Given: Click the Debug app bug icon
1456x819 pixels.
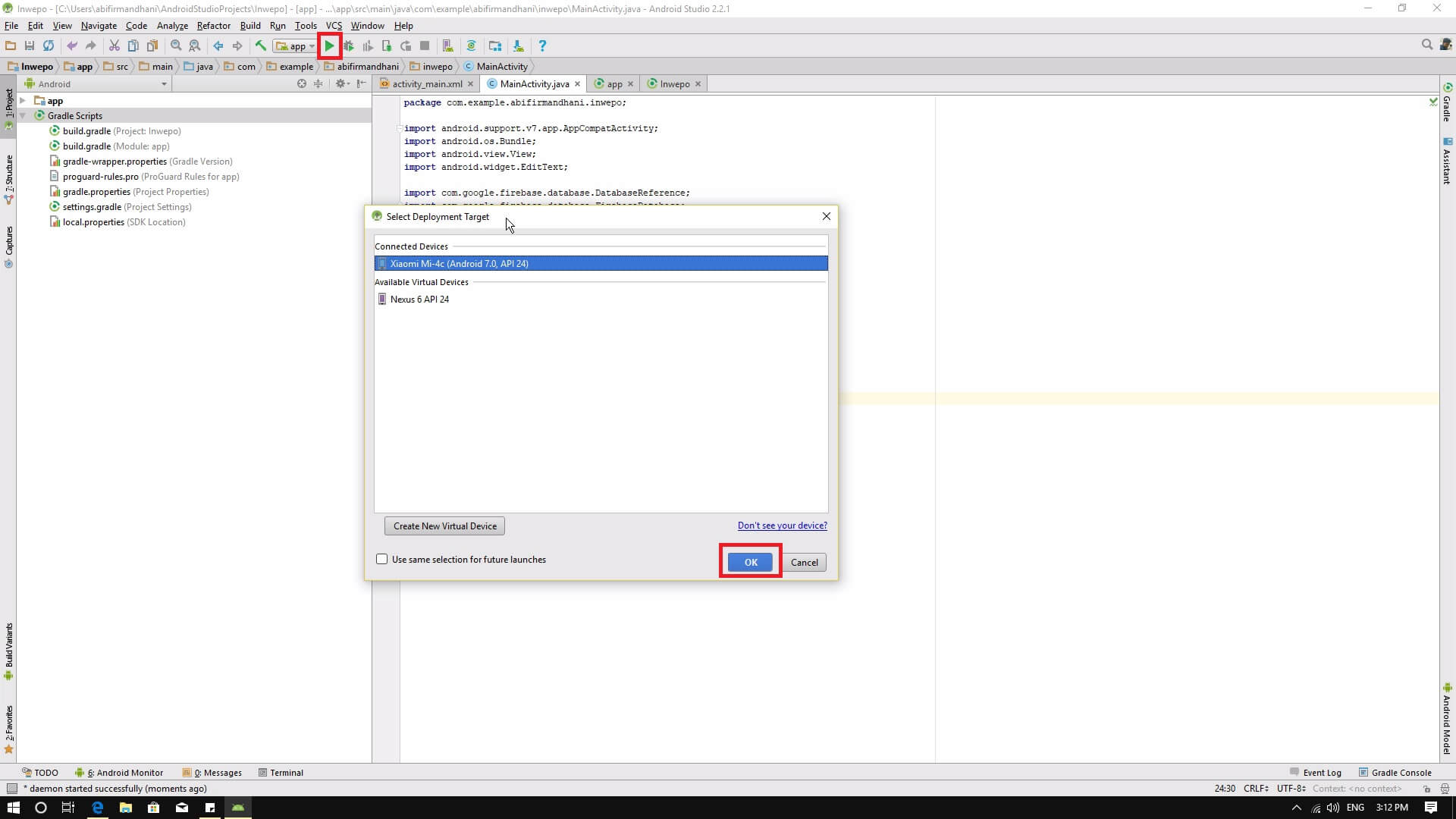Looking at the screenshot, I should (349, 46).
